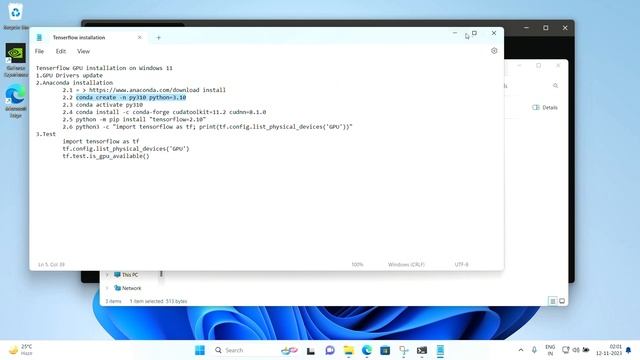640x360 pixels.
Task: Click '1.GPU Drivers update' line
Action: pos(69,76)
